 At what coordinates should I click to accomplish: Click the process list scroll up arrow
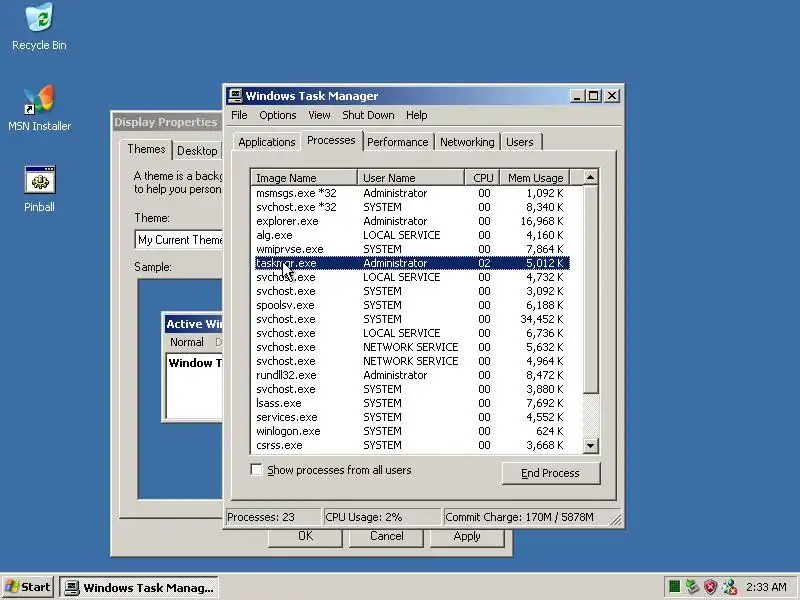pos(590,177)
